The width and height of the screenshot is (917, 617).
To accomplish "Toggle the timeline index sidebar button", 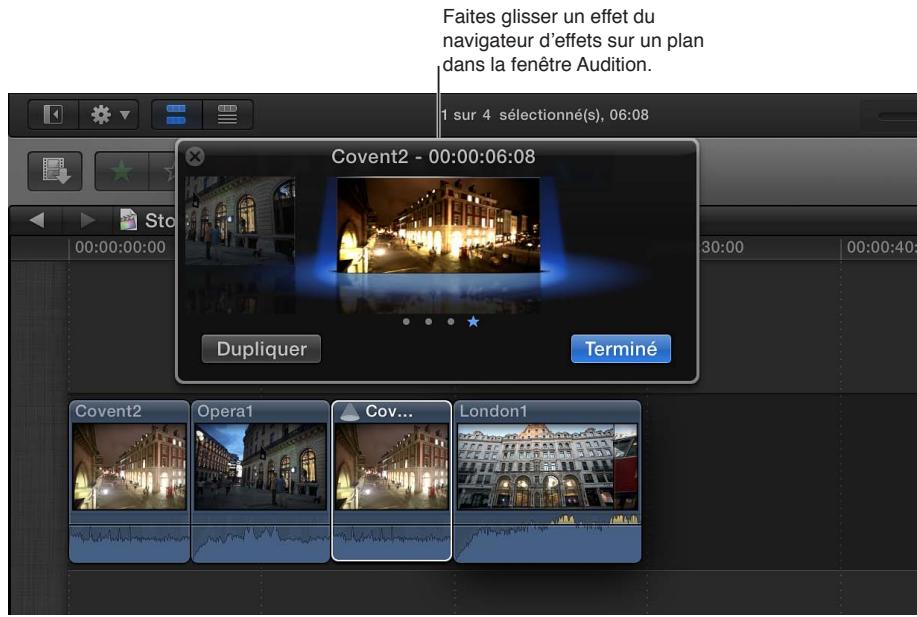I will tap(53, 114).
